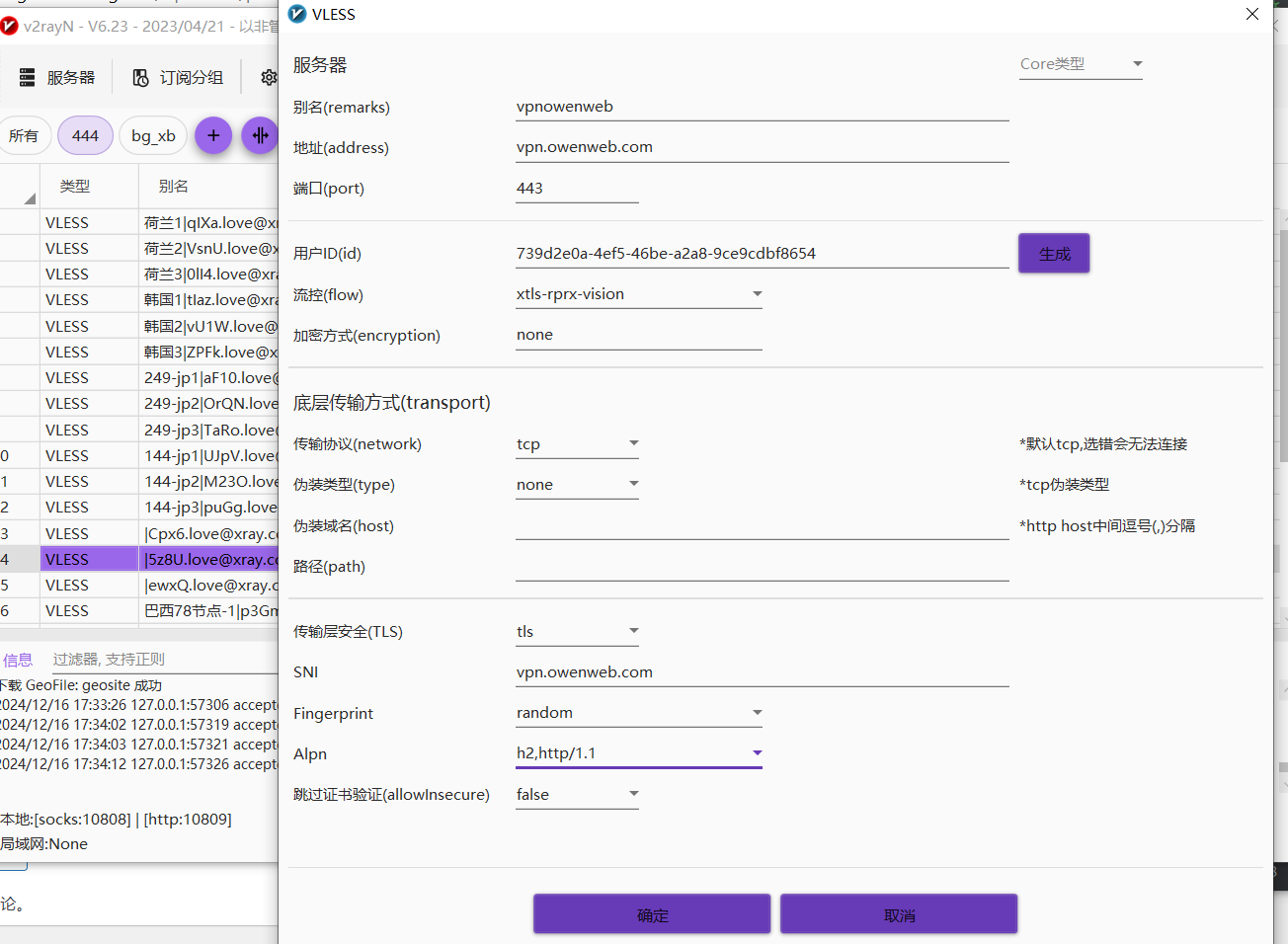Screen dimensions: 1288x944
Task: Select the server row 249-jp2|OrQN.love
Action: 139,404
